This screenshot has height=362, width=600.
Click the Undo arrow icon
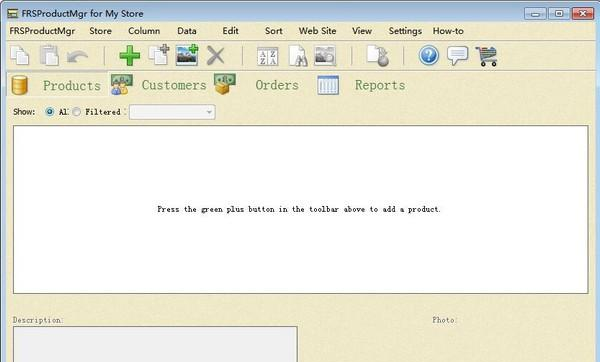[77, 57]
